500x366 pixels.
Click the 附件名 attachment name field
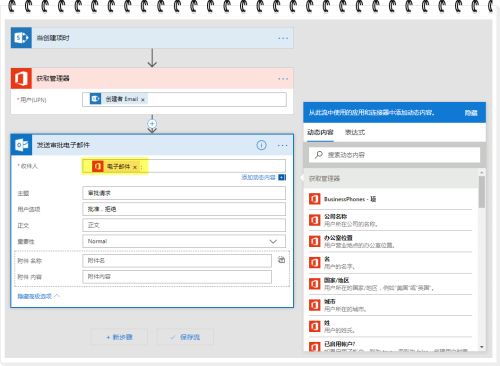177,261
